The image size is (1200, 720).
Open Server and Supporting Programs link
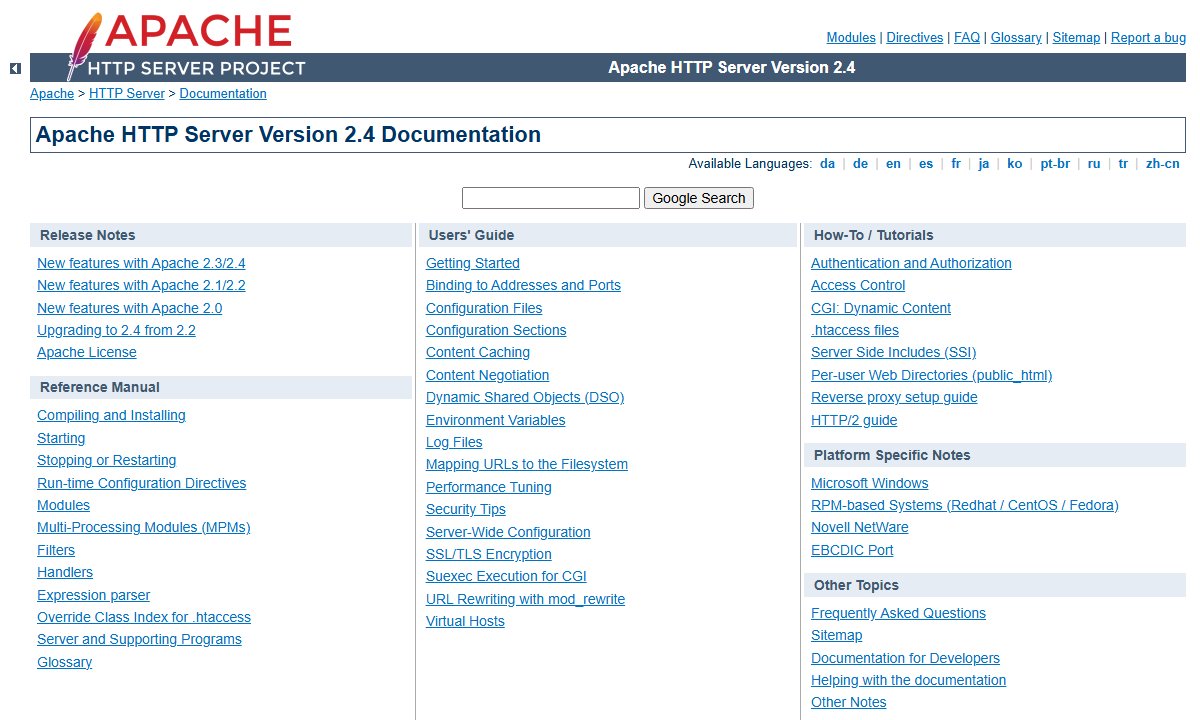coord(139,640)
